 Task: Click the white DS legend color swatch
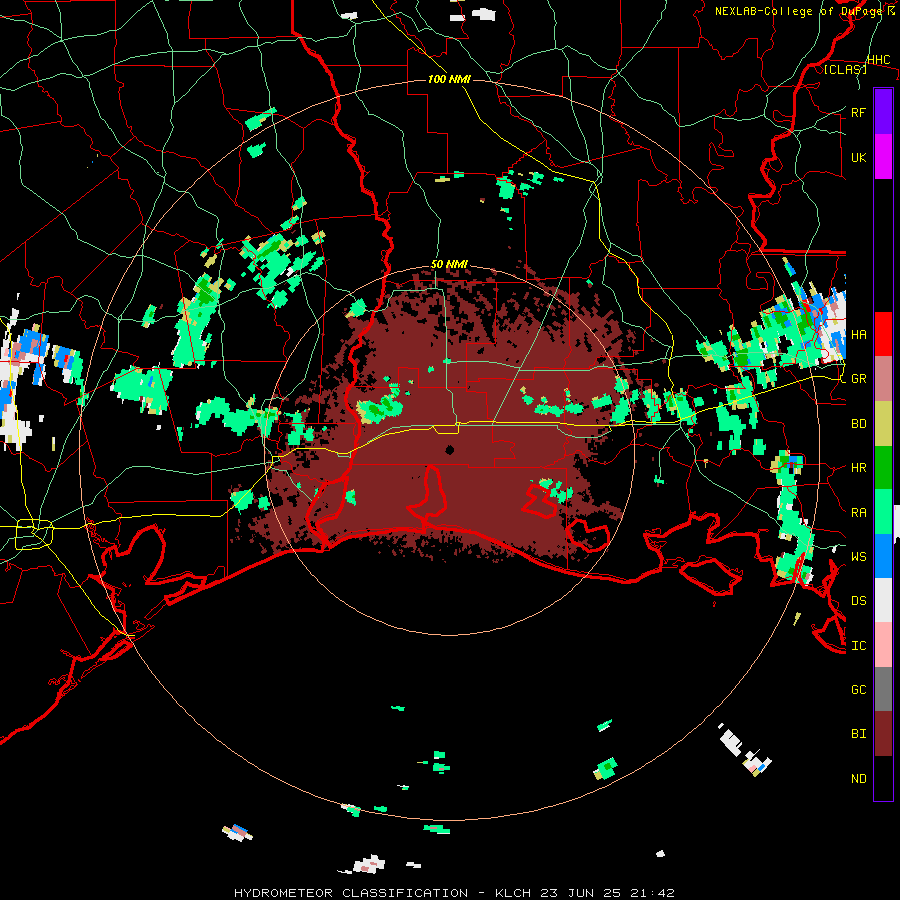pos(883,600)
